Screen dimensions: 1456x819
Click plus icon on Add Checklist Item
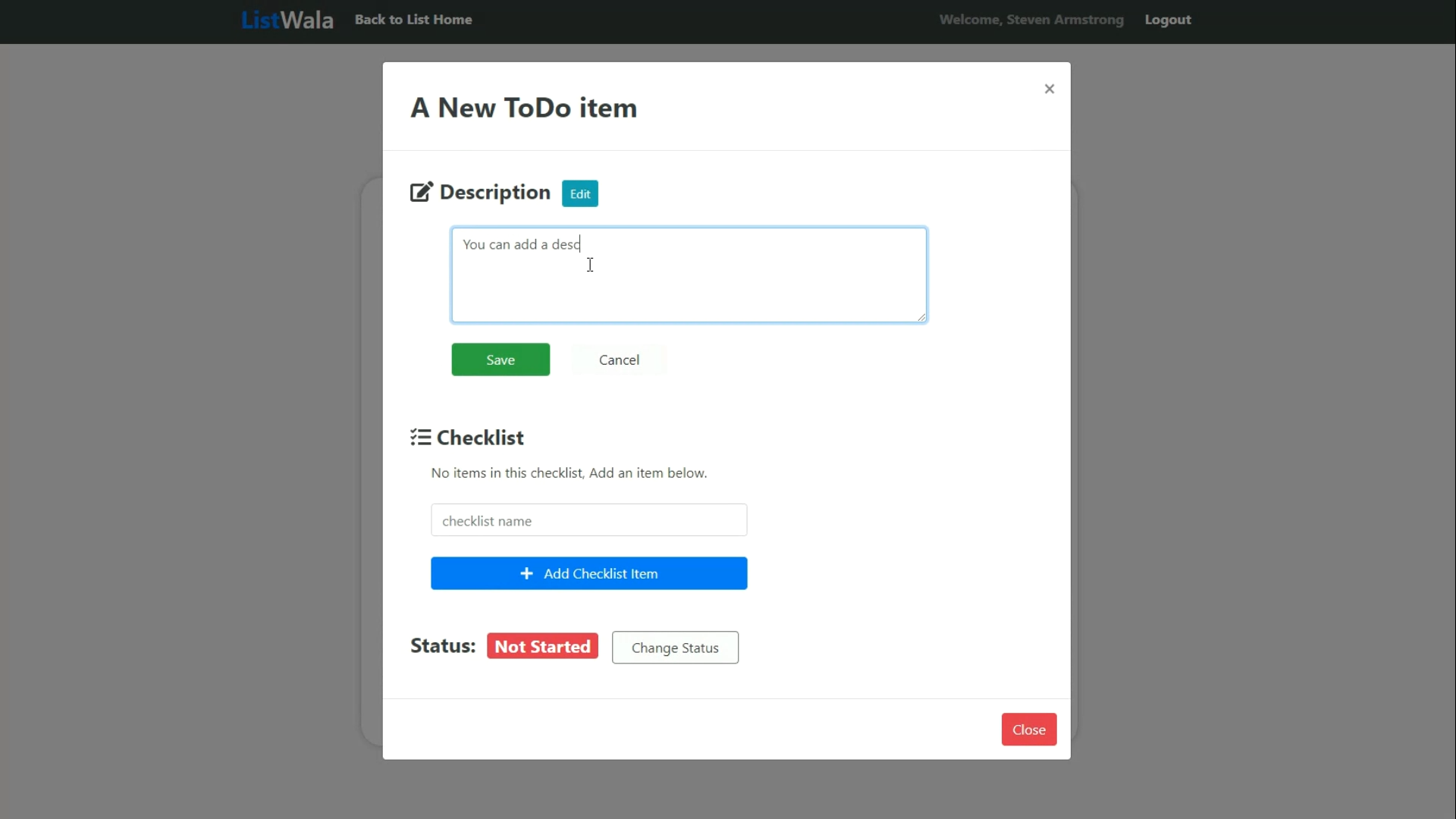pos(526,573)
